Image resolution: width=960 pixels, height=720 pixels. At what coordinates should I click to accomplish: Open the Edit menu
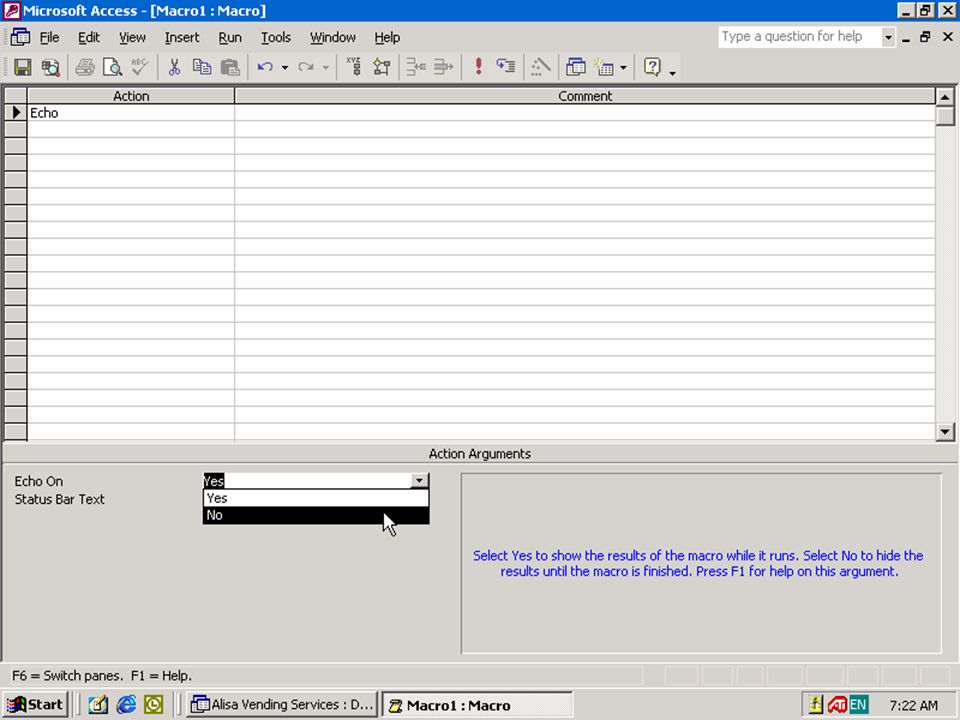click(x=89, y=37)
